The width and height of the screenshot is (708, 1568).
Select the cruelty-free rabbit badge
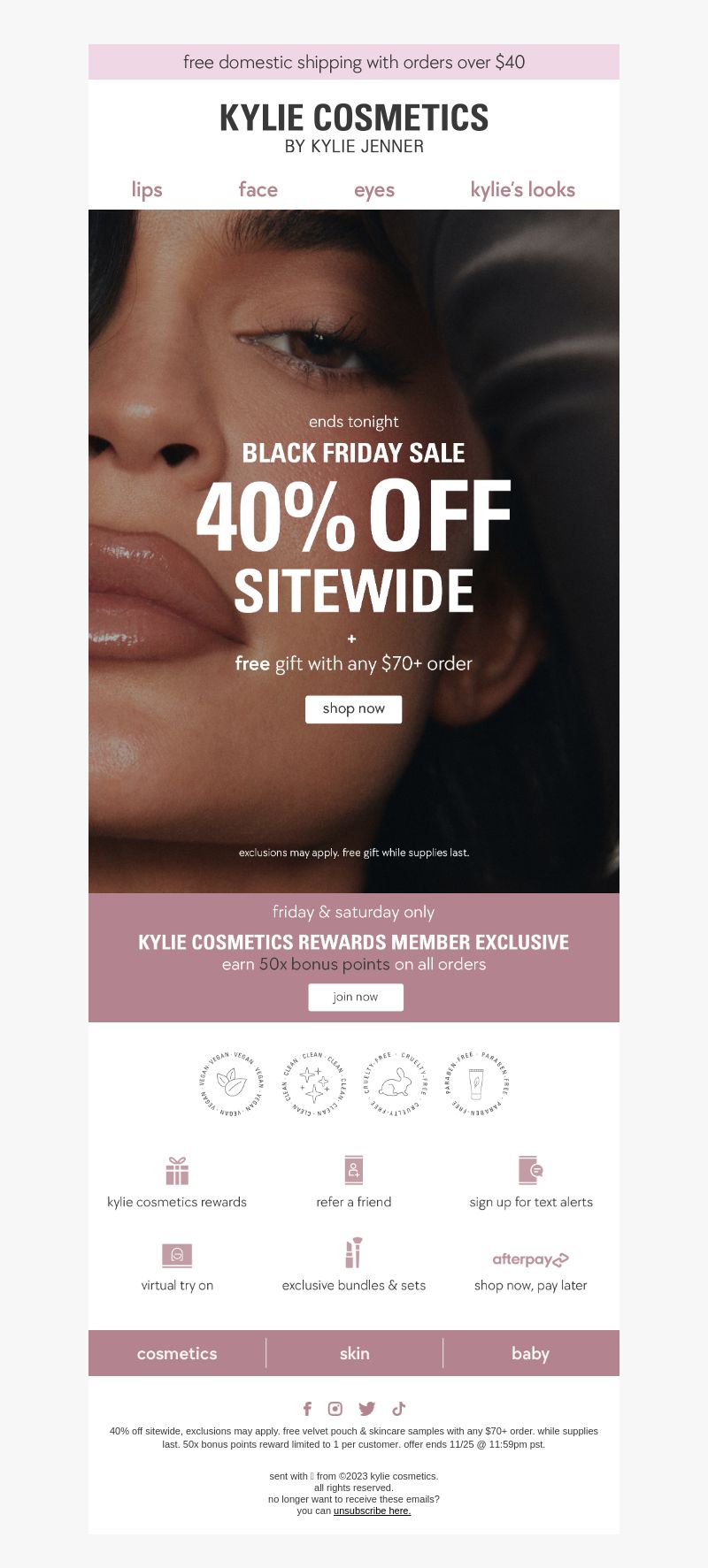coord(396,1082)
